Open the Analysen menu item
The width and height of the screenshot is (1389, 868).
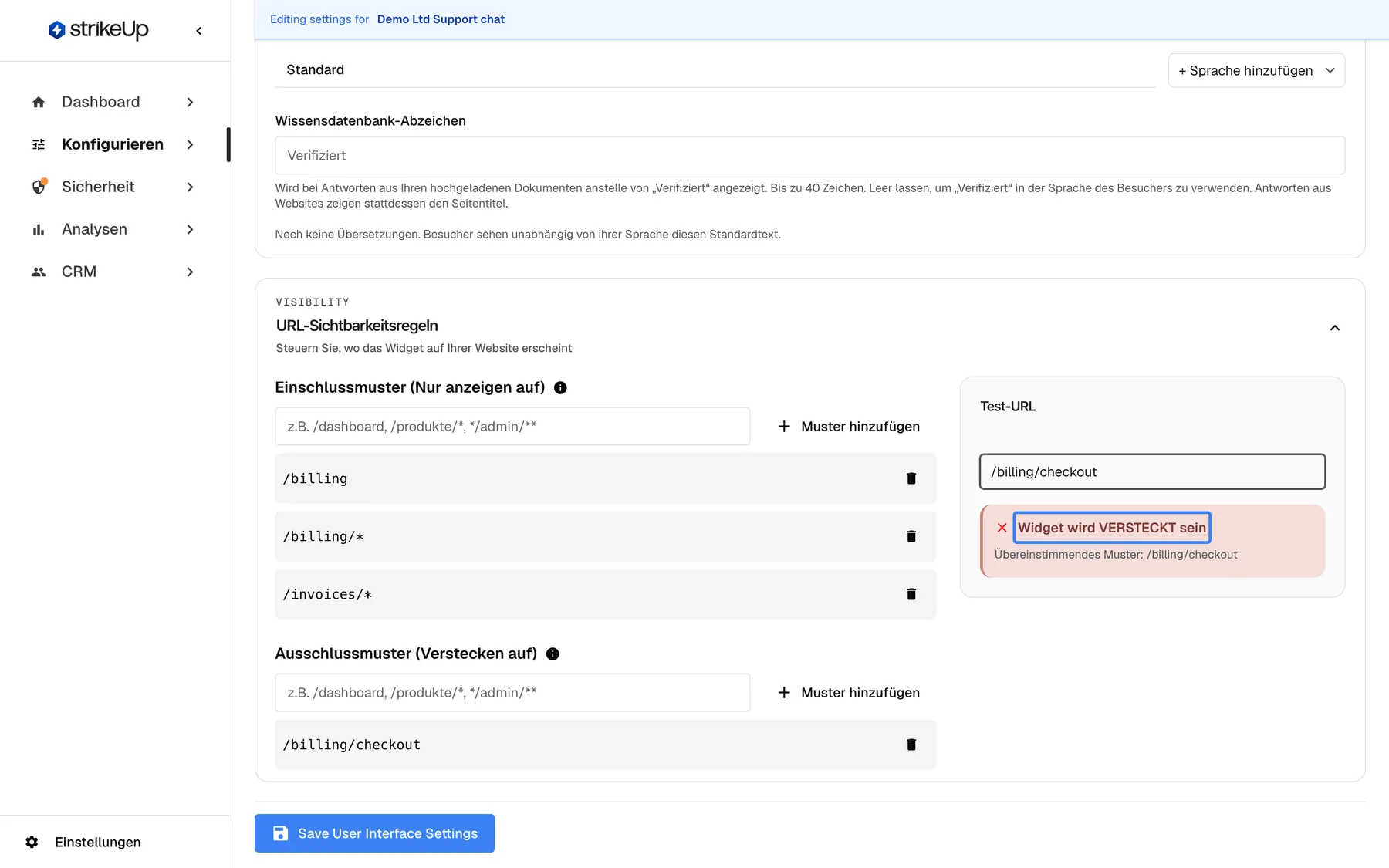pos(113,230)
